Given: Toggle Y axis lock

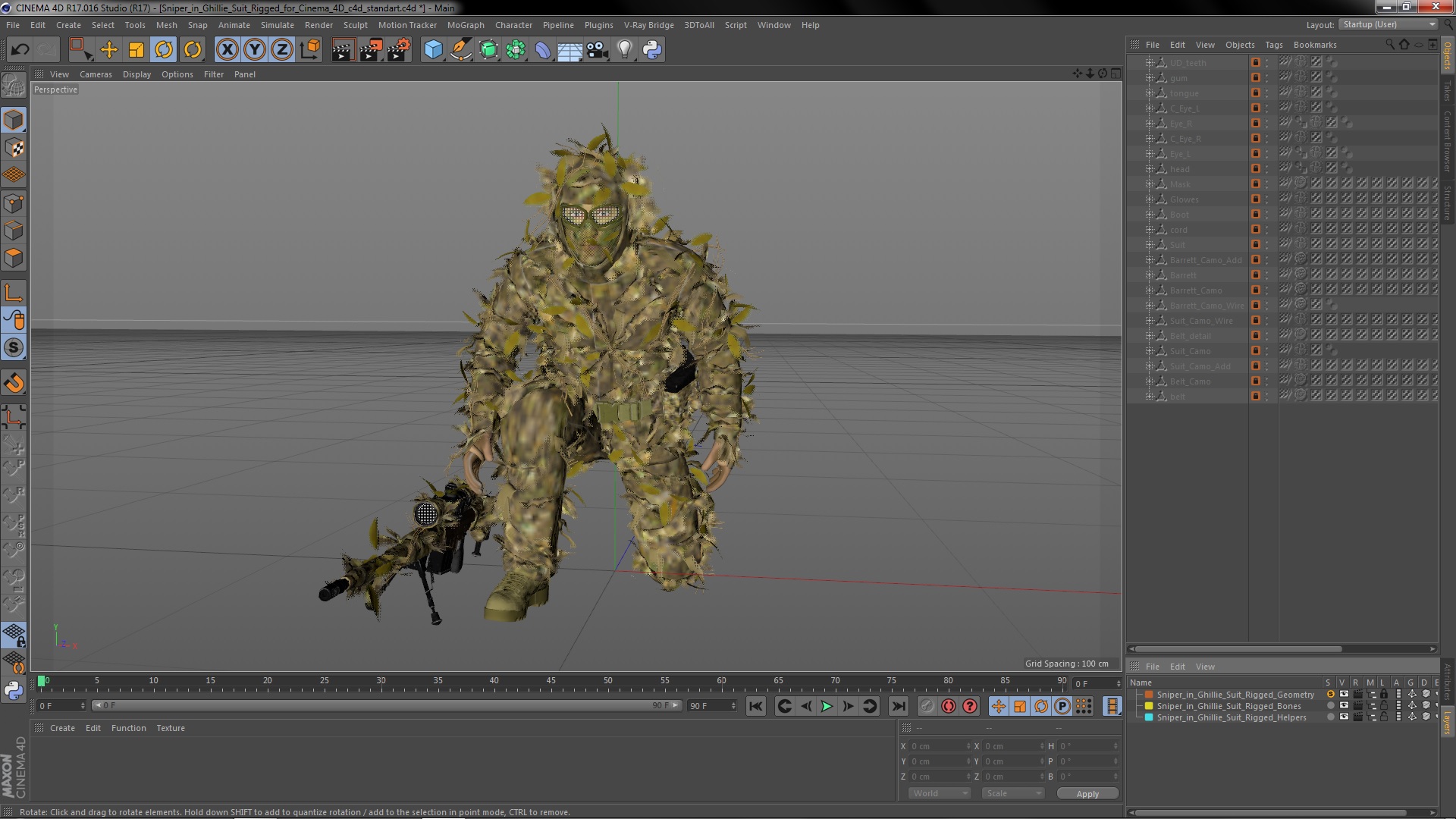Looking at the screenshot, I should [255, 50].
